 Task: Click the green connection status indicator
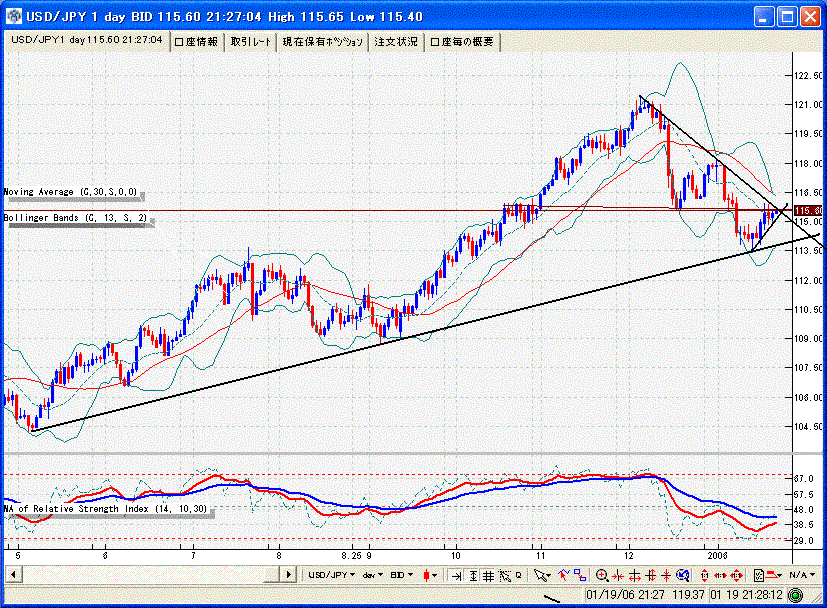pyautogui.click(x=794, y=595)
